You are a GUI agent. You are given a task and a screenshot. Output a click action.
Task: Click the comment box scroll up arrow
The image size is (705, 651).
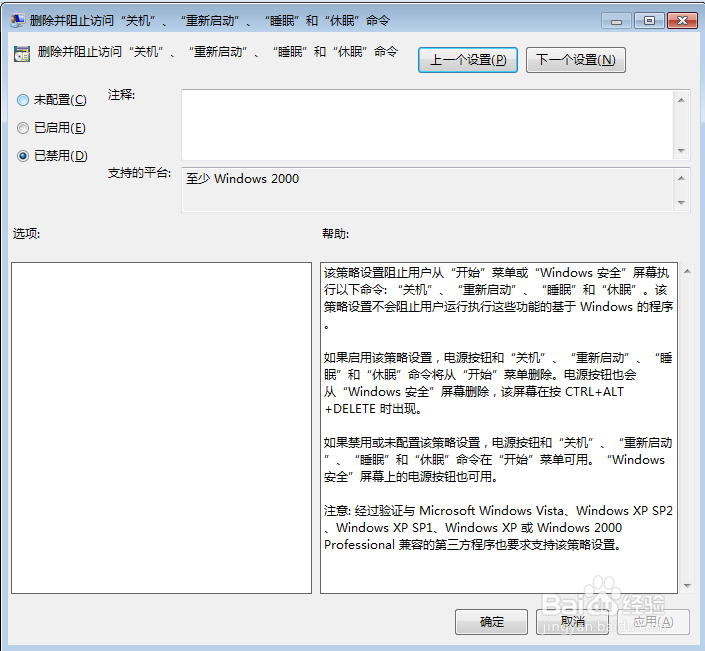(x=681, y=100)
